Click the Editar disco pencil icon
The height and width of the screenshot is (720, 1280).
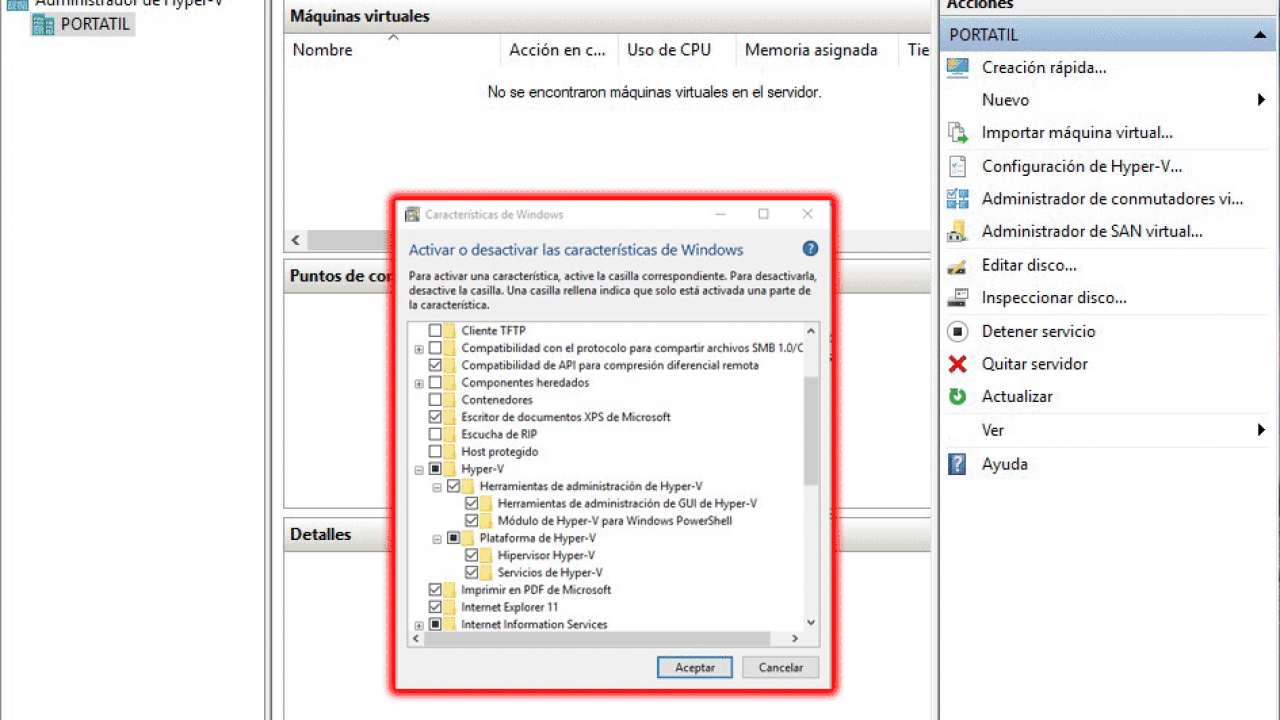point(958,266)
